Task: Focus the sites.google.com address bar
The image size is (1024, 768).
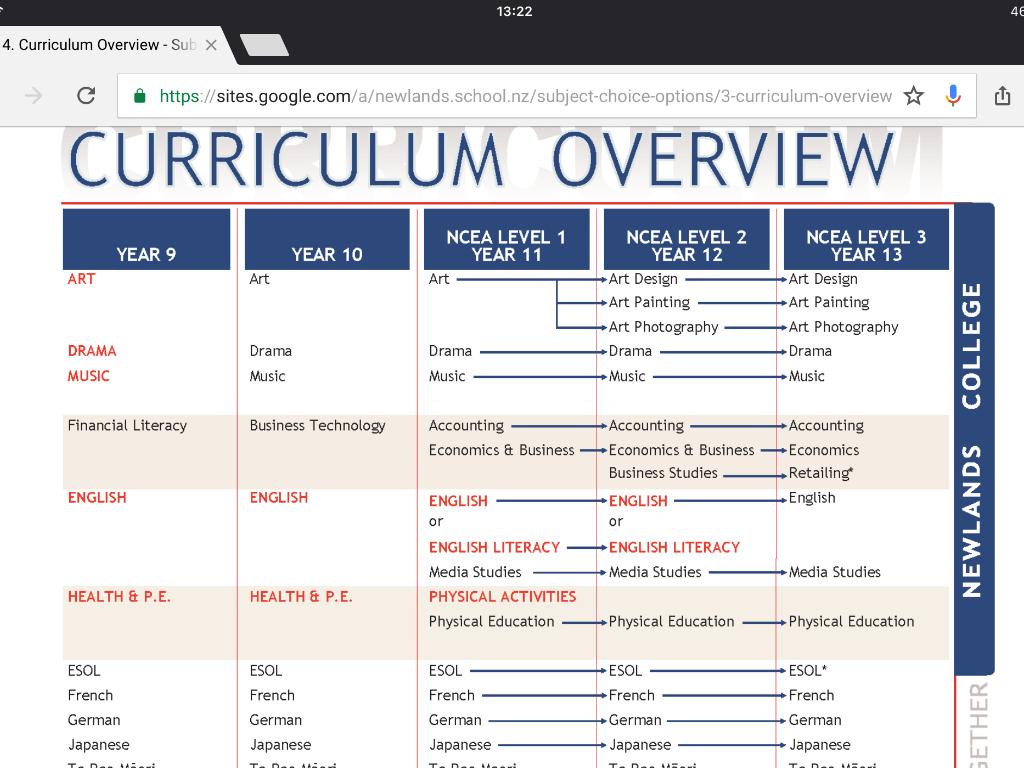Action: click(525, 96)
